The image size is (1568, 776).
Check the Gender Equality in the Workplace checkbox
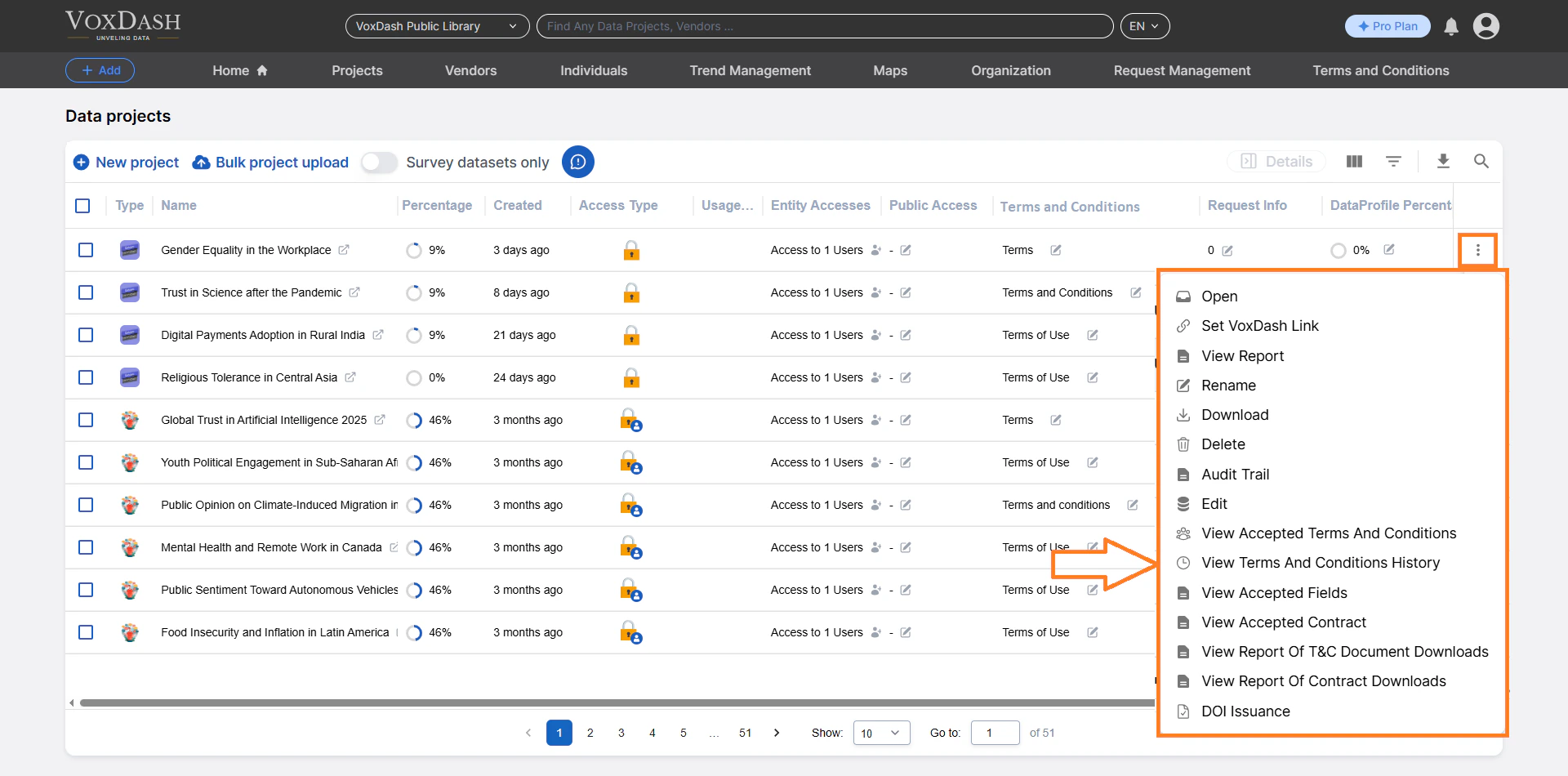[86, 250]
